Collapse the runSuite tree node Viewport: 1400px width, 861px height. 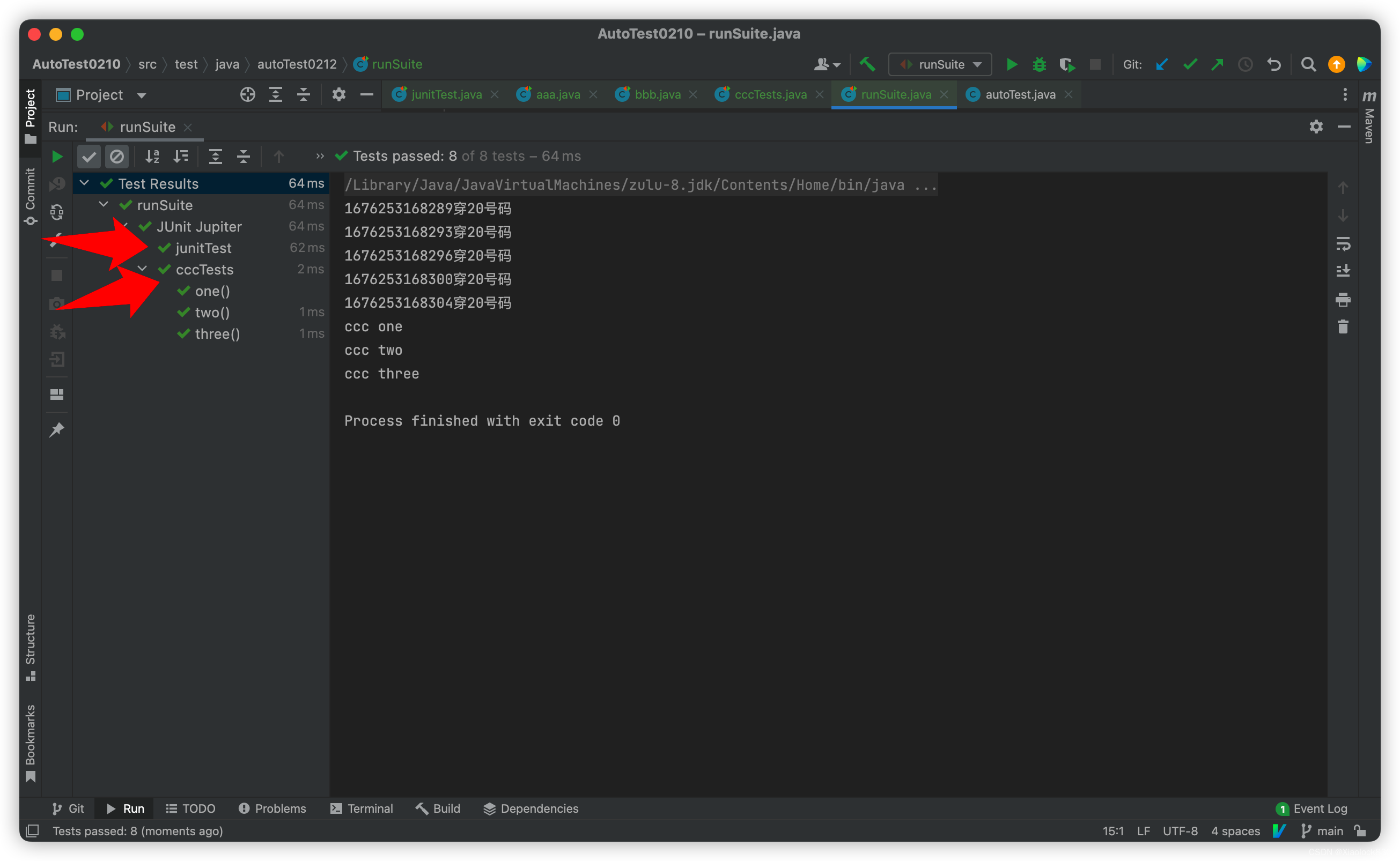pos(104,204)
